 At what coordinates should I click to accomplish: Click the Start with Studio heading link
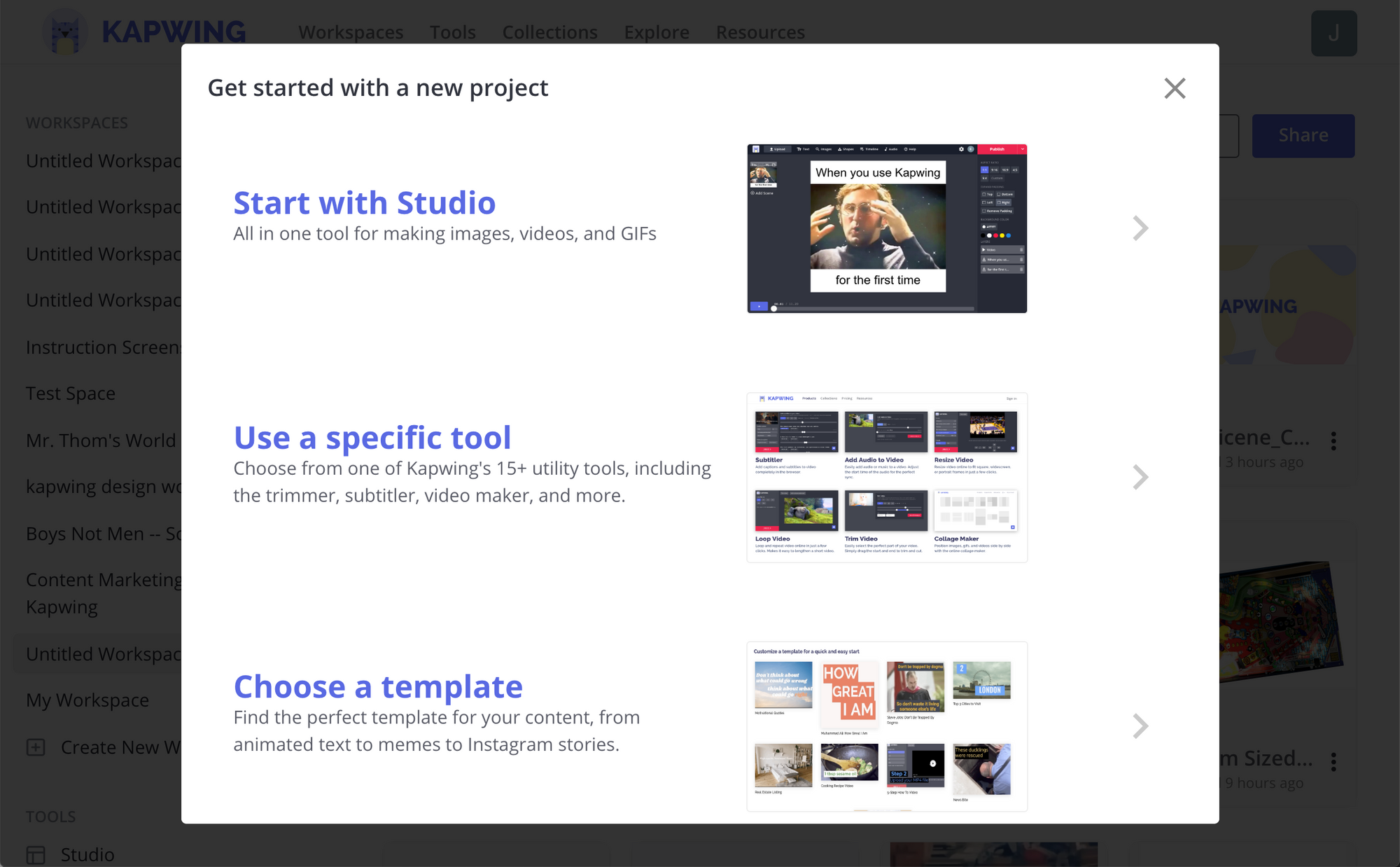pos(364,203)
